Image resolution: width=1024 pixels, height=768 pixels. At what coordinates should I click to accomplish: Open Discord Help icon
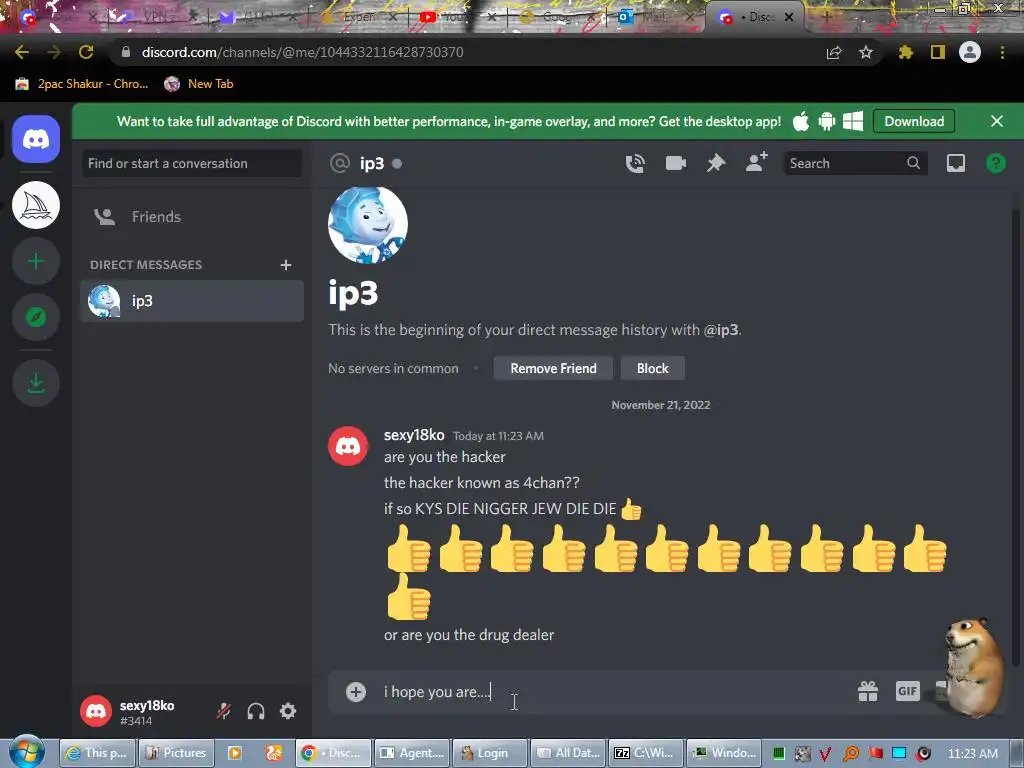point(995,163)
